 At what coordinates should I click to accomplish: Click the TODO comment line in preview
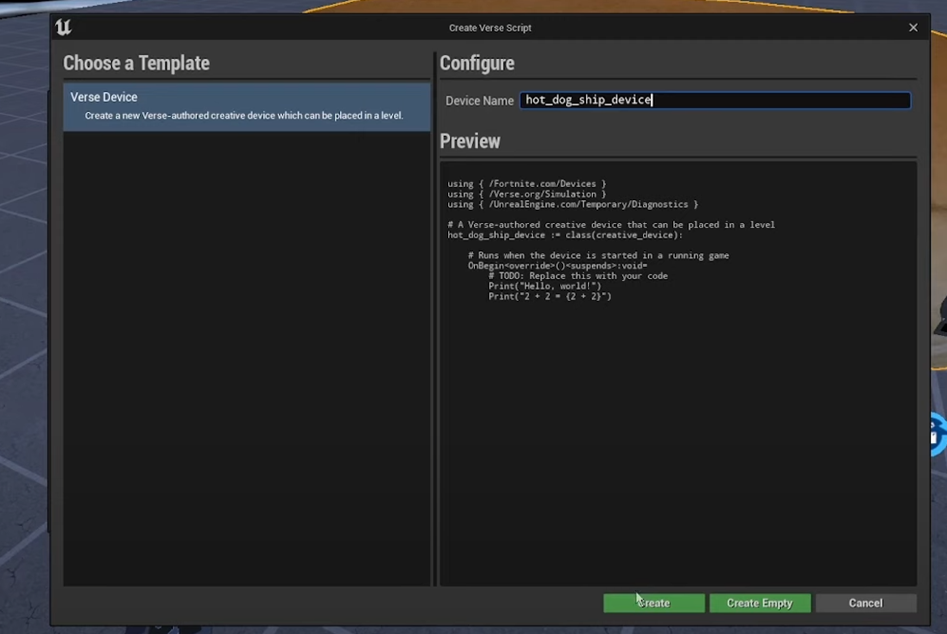(578, 276)
